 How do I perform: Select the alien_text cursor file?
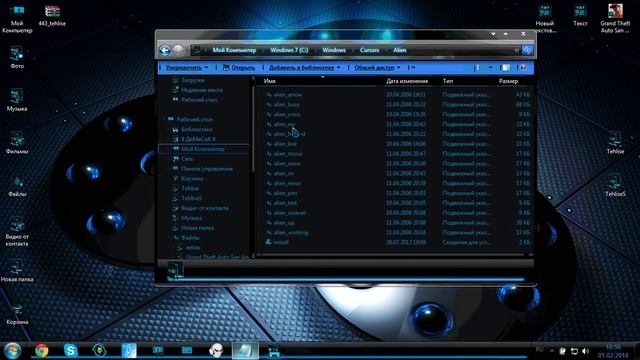(x=282, y=203)
